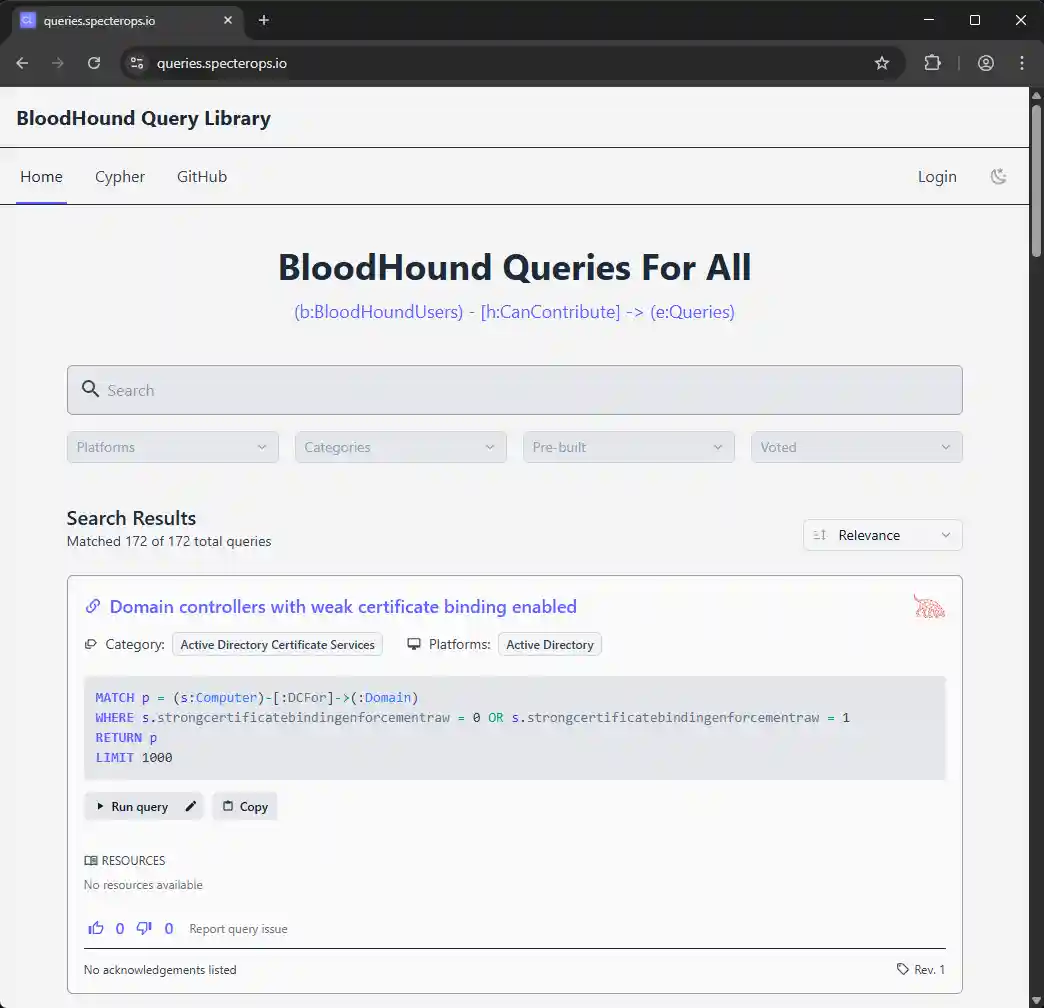Upvote the query with the thumbs up

point(95,928)
